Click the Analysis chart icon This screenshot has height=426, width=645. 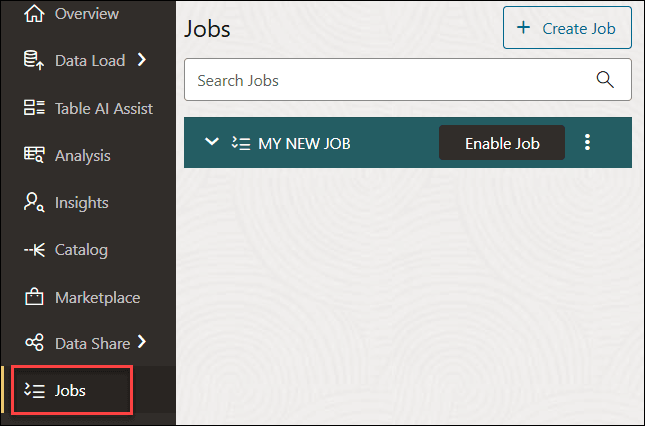click(34, 155)
